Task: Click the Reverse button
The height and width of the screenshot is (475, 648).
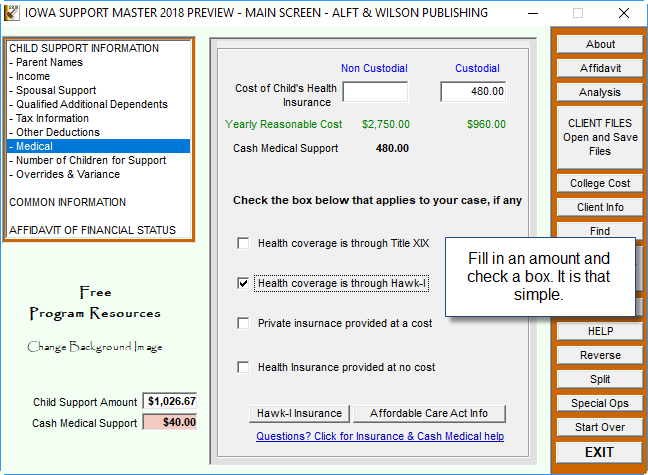Action: 600,355
